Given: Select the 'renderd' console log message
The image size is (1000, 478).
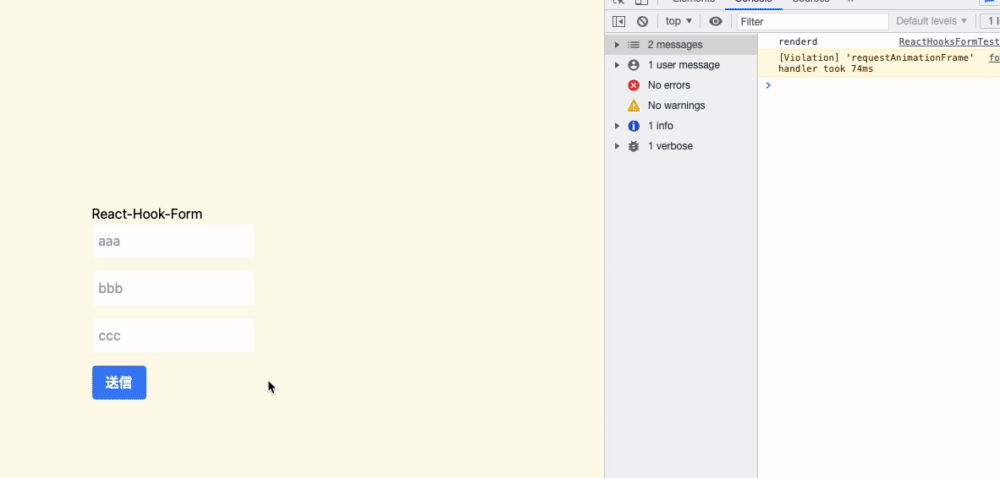Looking at the screenshot, I should click(x=797, y=42).
